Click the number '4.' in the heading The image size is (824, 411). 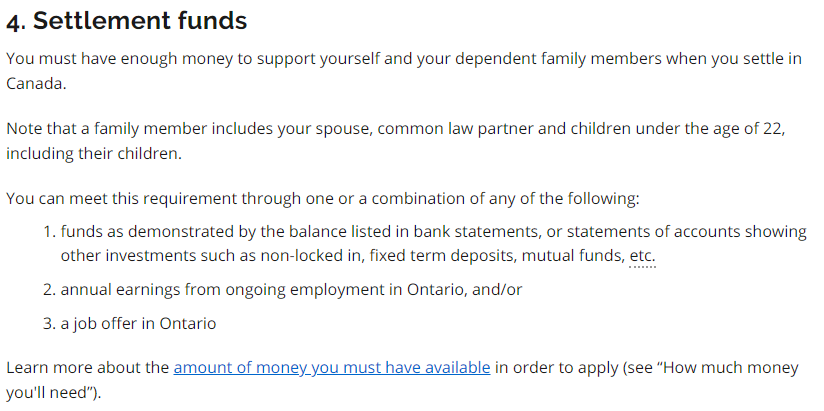[16, 22]
